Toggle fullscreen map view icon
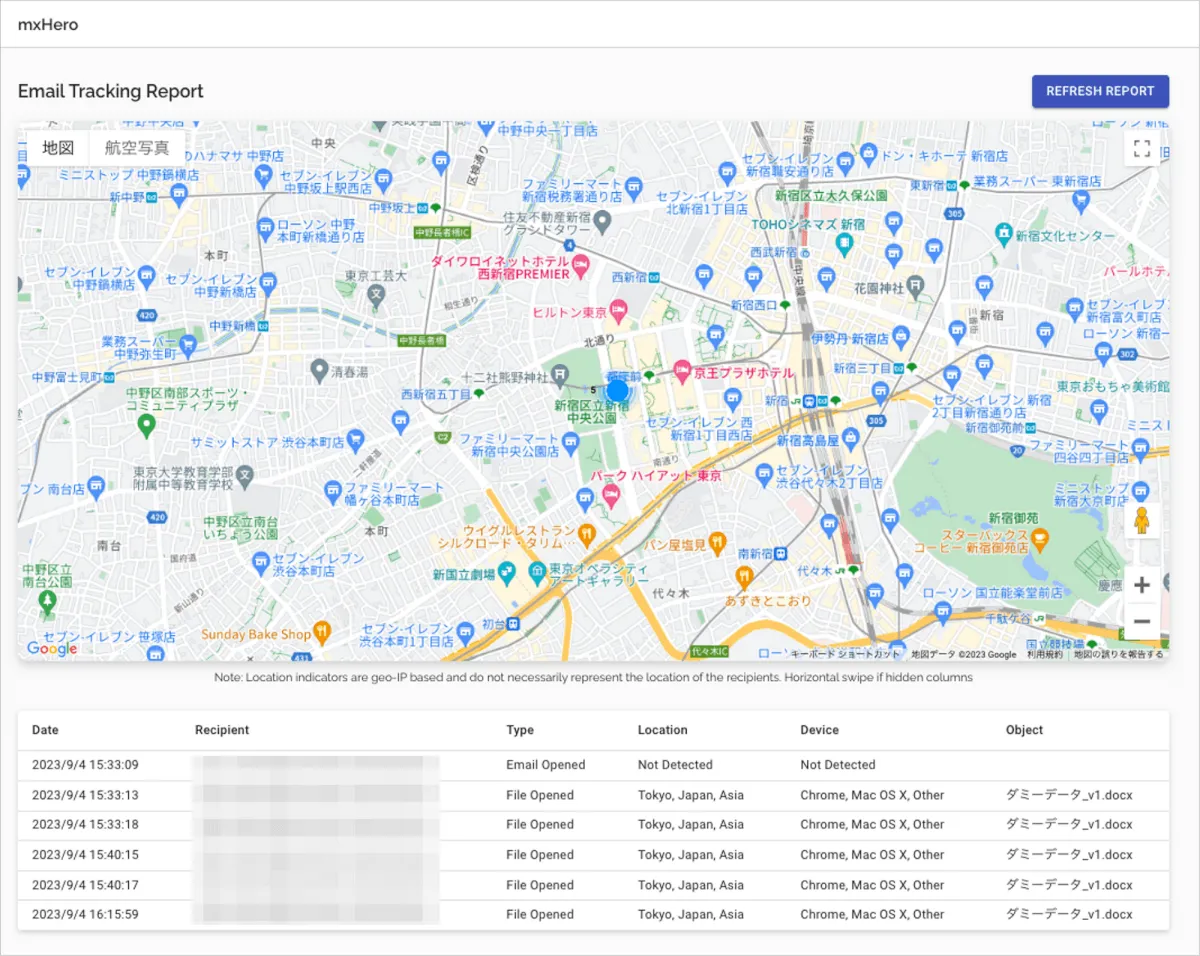The image size is (1200, 956). tap(1142, 150)
